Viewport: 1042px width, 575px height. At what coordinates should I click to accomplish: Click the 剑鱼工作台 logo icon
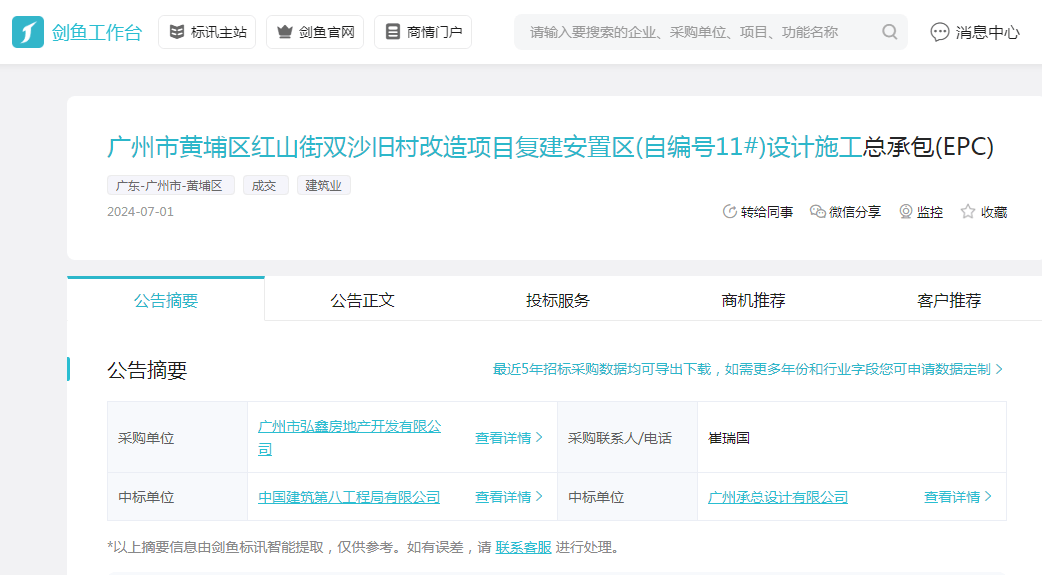coord(28,32)
